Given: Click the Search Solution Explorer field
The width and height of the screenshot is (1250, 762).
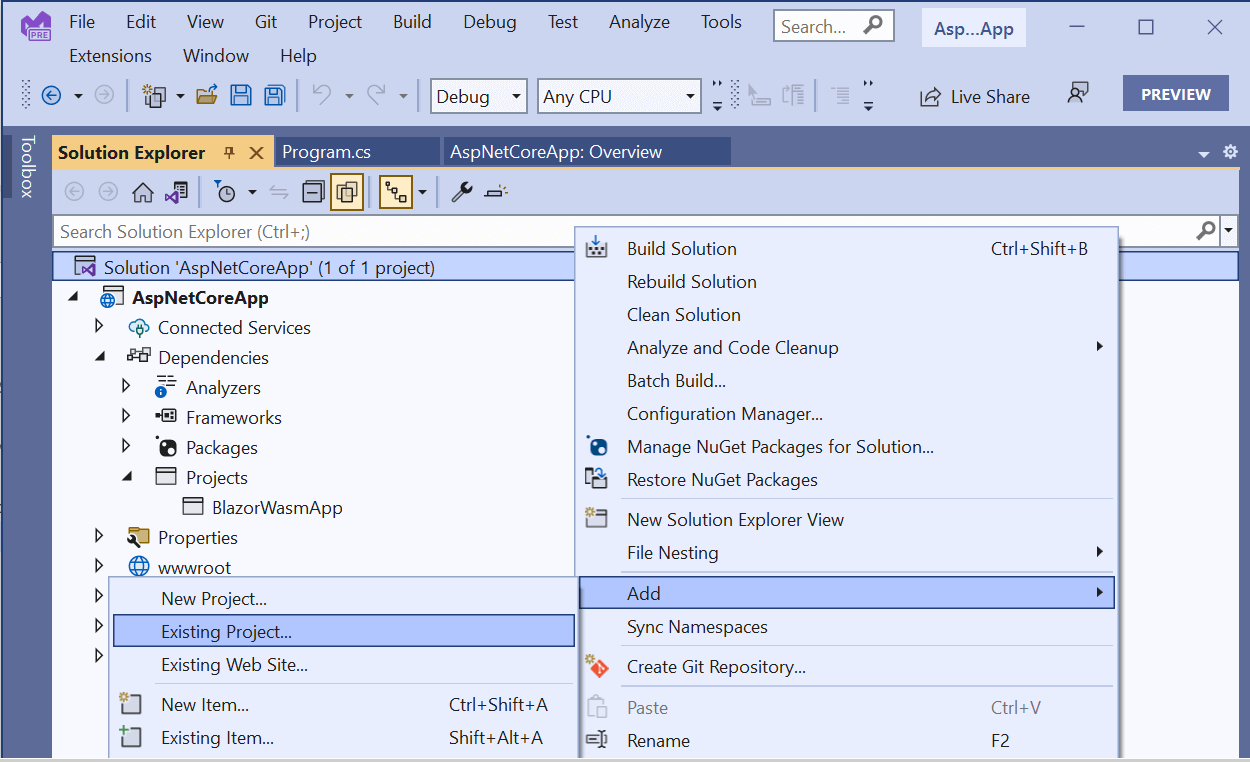Looking at the screenshot, I should tap(620, 232).
